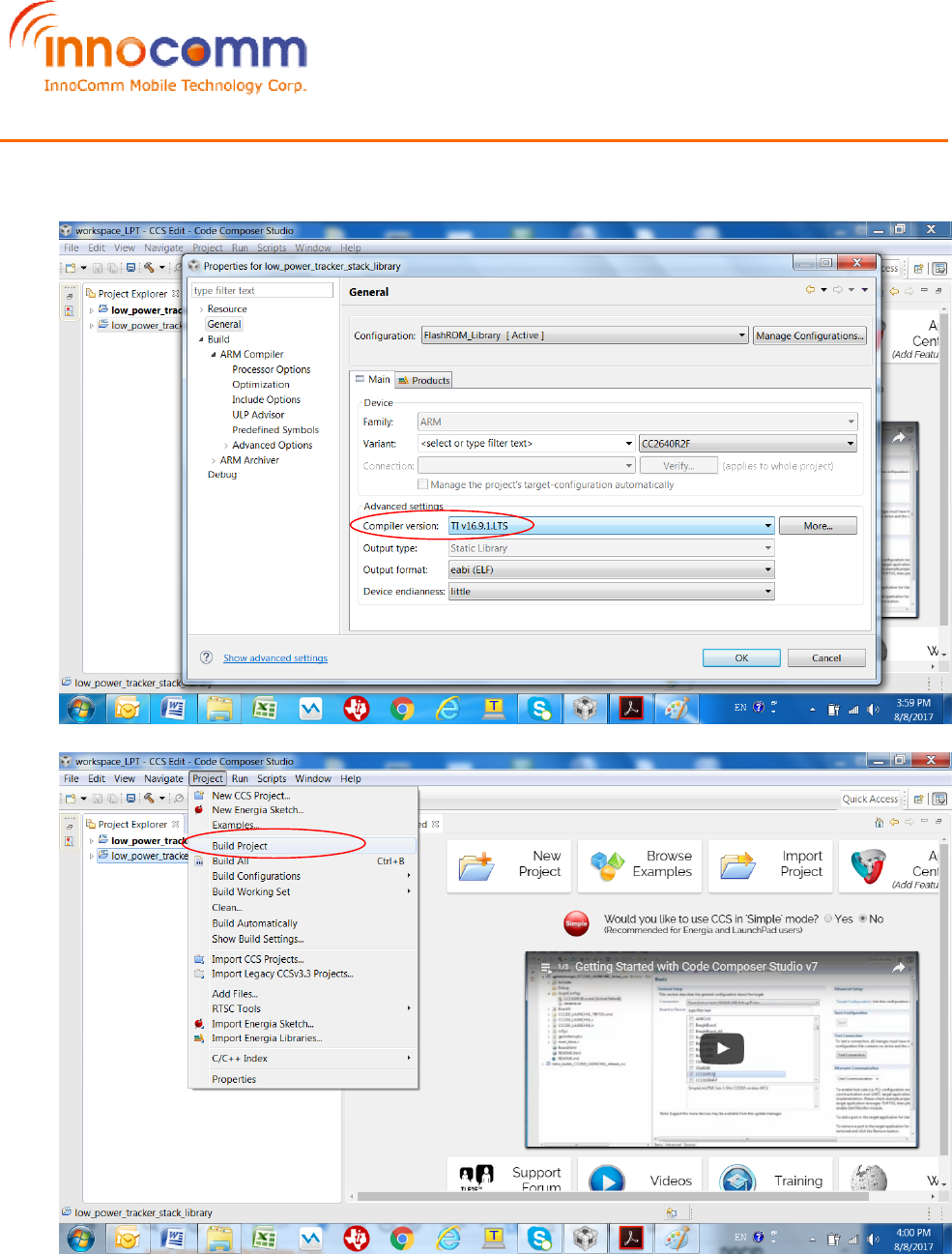Click Cancel button in Properties dialog
Viewport: 952px width, 1254px height.
click(x=826, y=657)
